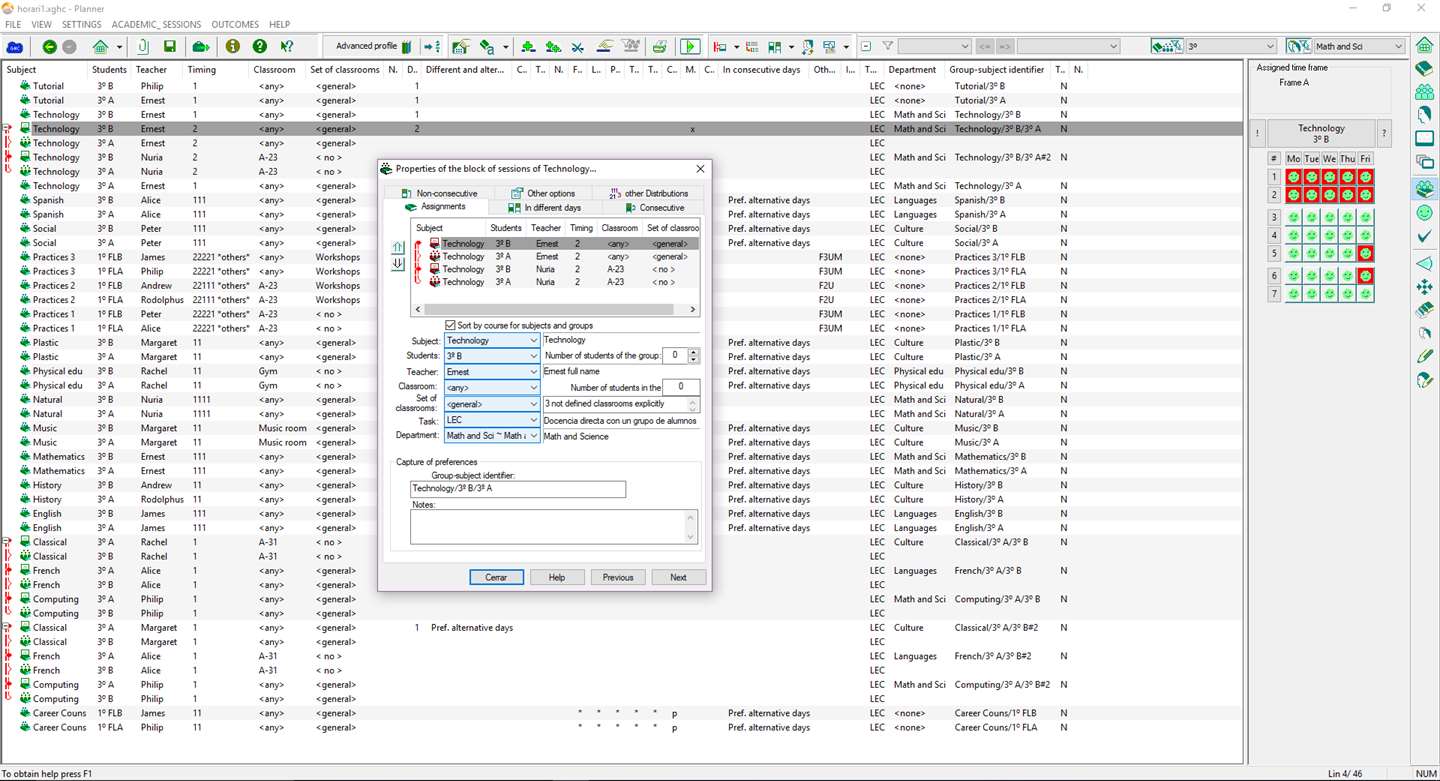
Task: Open the OUTCOMES menu
Action: pyautogui.click(x=234, y=24)
